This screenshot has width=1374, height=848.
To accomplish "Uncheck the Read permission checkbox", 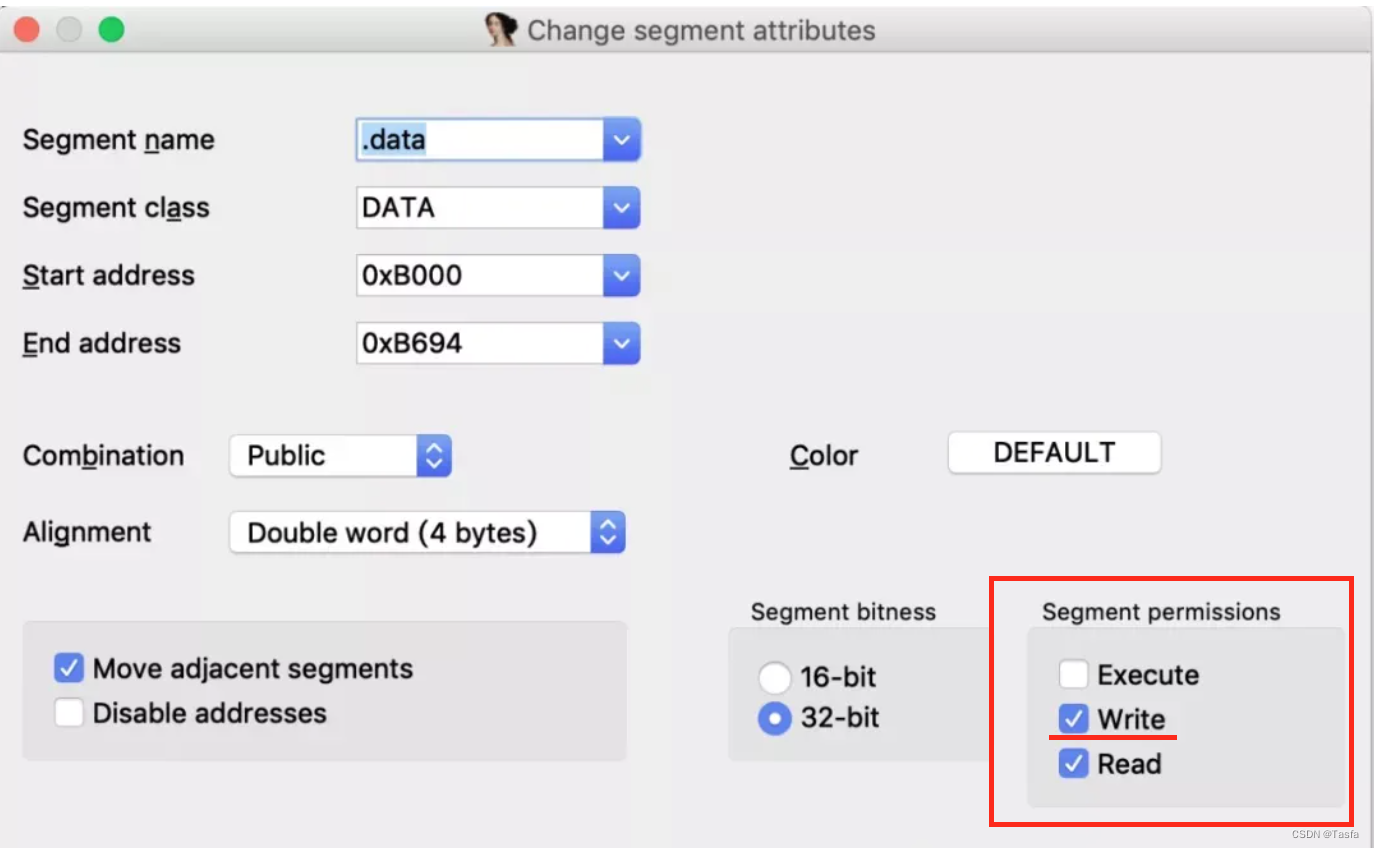I will click(1074, 764).
